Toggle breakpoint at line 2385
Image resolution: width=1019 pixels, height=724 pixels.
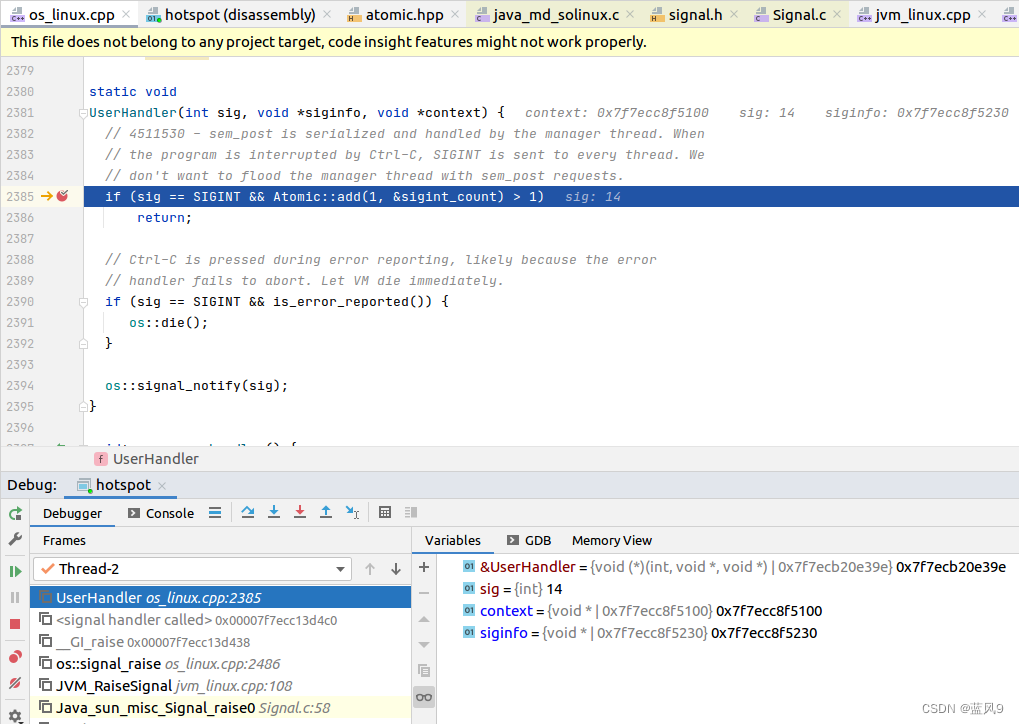click(62, 196)
